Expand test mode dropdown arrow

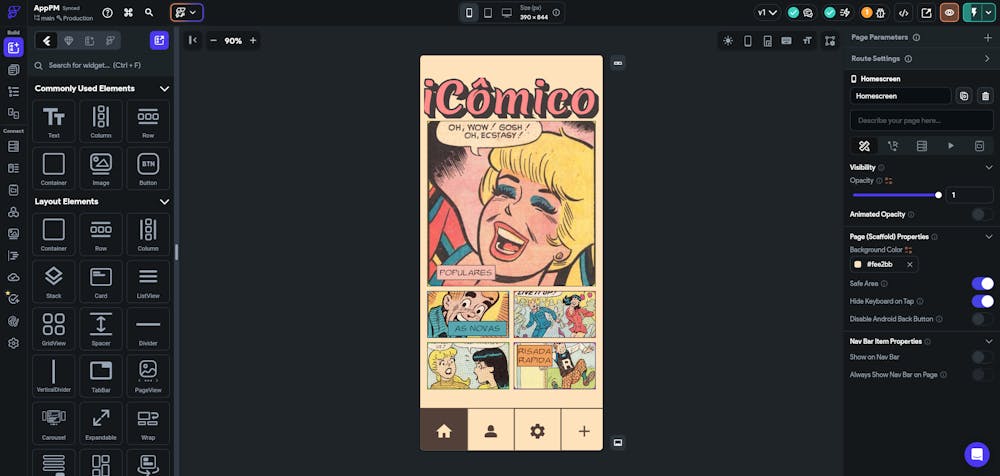(x=989, y=12)
